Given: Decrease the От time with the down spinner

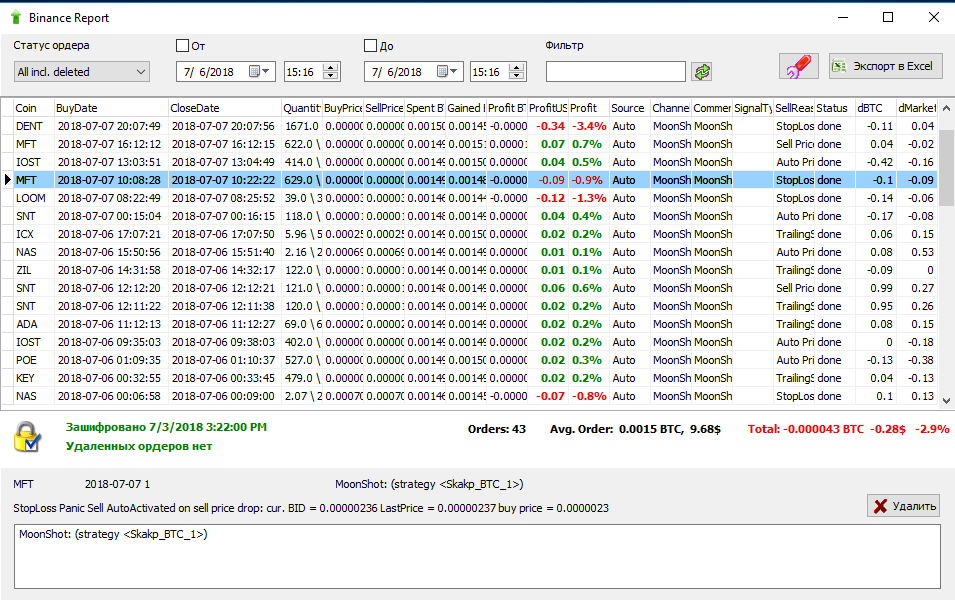Looking at the screenshot, I should coord(331,76).
